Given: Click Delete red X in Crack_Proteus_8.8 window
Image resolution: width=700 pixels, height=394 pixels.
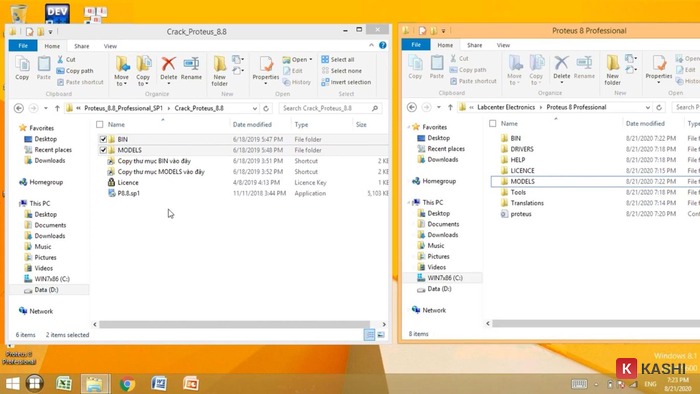Looking at the screenshot, I should [x=168, y=65].
